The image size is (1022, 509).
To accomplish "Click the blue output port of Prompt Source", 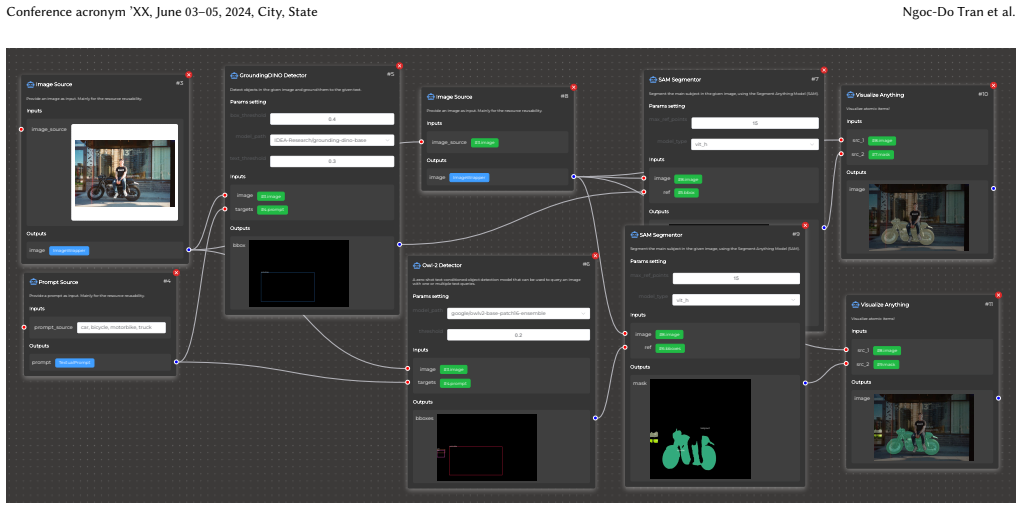I will coord(177,362).
